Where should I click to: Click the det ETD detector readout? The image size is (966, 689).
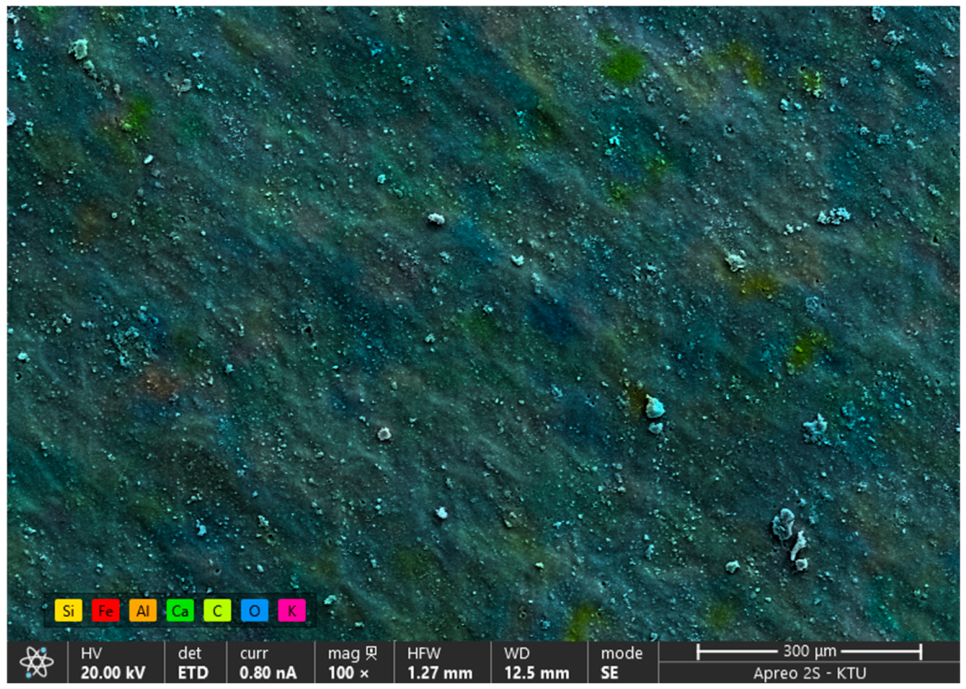195,662
